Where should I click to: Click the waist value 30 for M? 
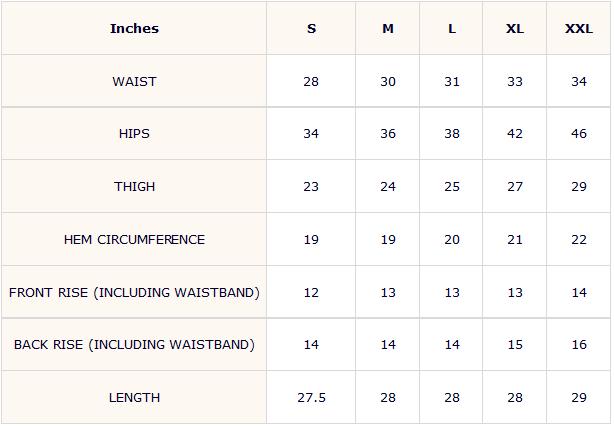pyautogui.click(x=388, y=81)
